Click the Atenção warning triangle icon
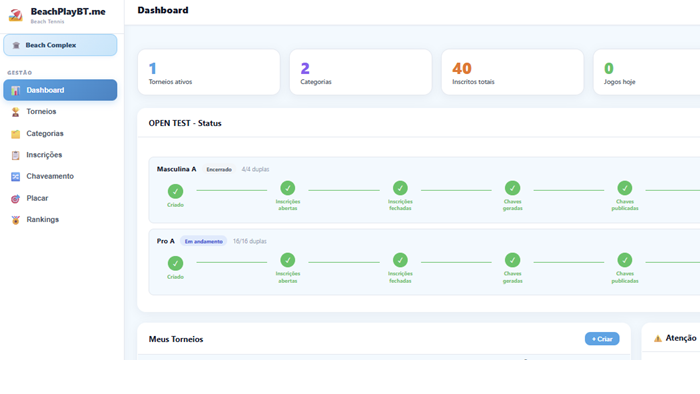 pos(658,339)
